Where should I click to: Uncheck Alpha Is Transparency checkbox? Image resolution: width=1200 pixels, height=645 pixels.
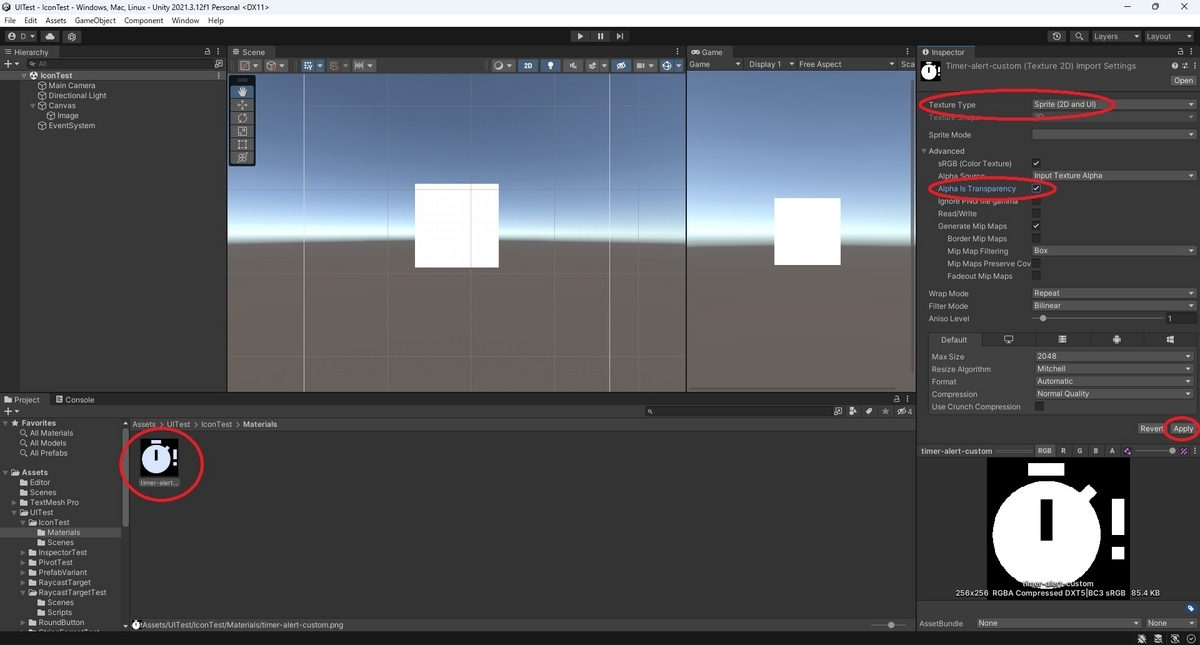tap(1036, 188)
